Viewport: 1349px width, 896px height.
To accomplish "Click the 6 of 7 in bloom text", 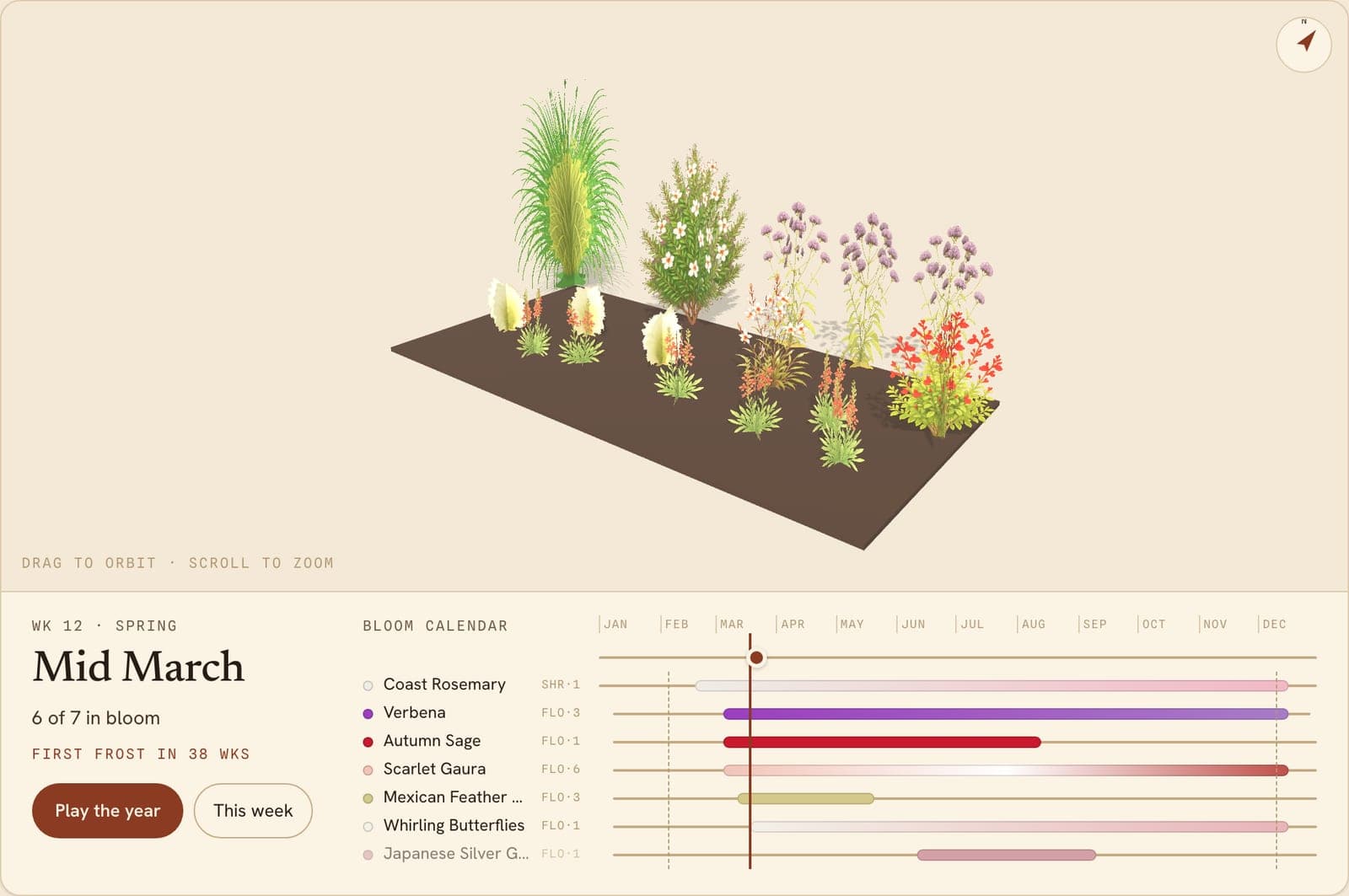I will coord(95,717).
